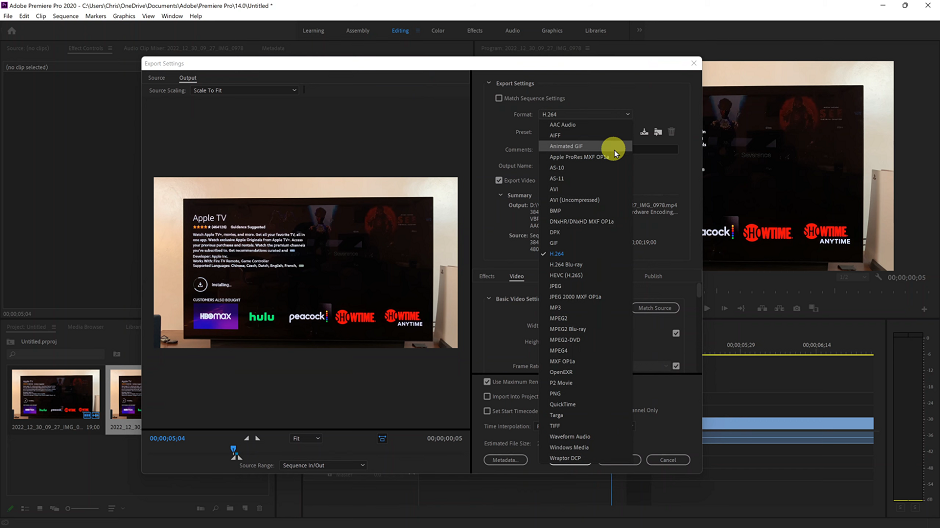Screen dimensions: 940x528
Task: Click the New Bin folder icon
Action: (230, 508)
